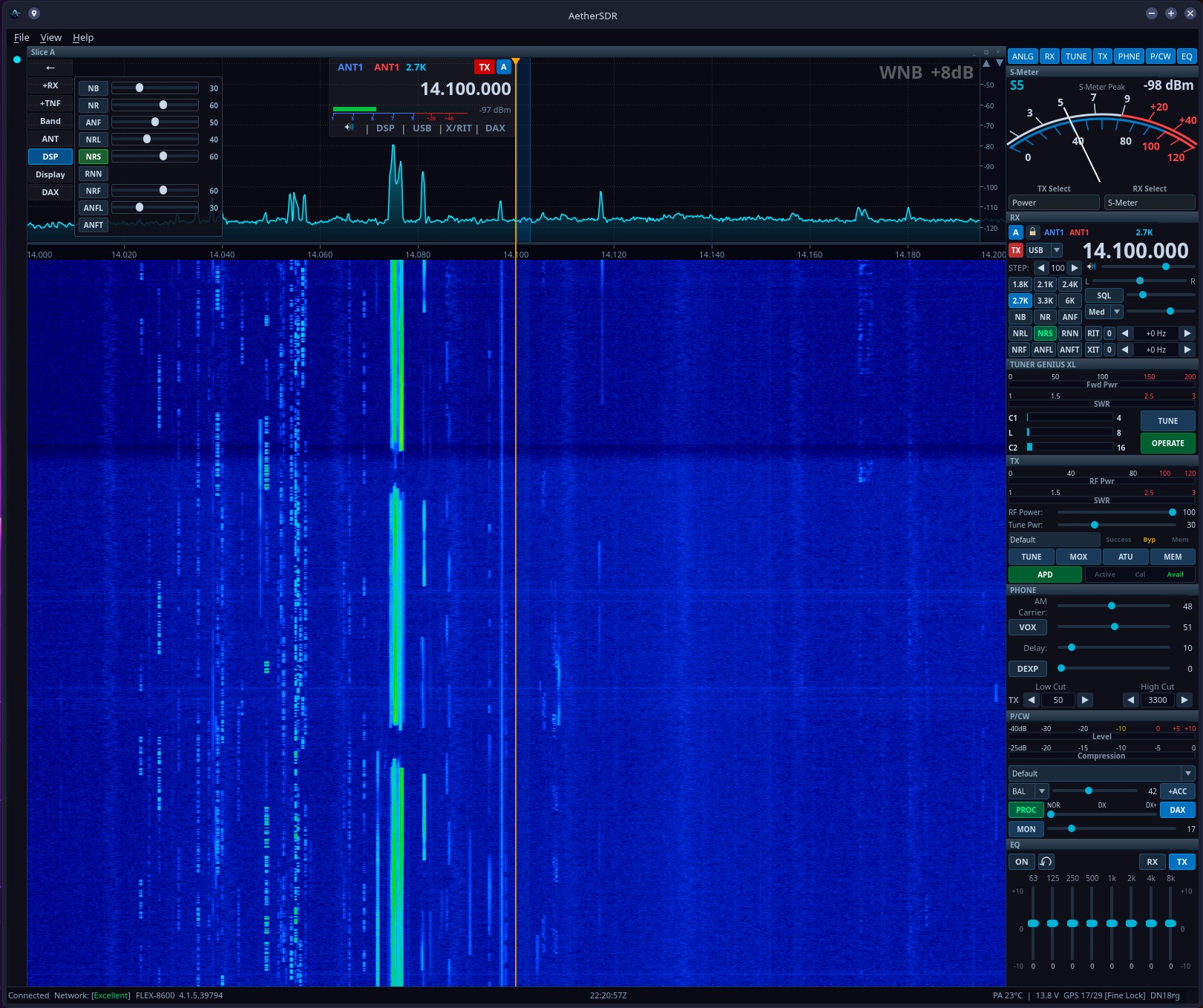Open the Band button in Slice A panel
1203x1008 pixels.
point(50,121)
